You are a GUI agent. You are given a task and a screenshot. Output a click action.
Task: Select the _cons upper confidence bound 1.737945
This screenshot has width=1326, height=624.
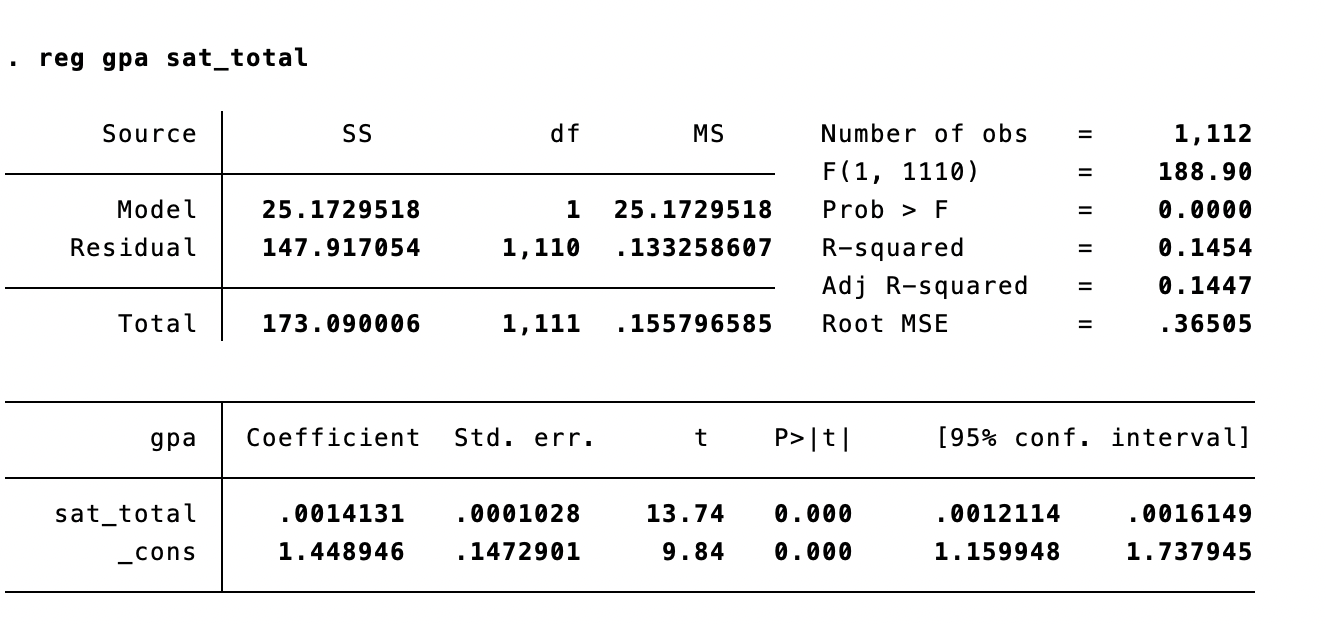(1189, 552)
